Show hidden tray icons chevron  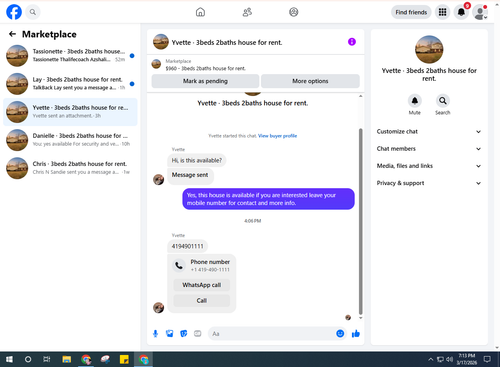pyautogui.click(x=431, y=359)
